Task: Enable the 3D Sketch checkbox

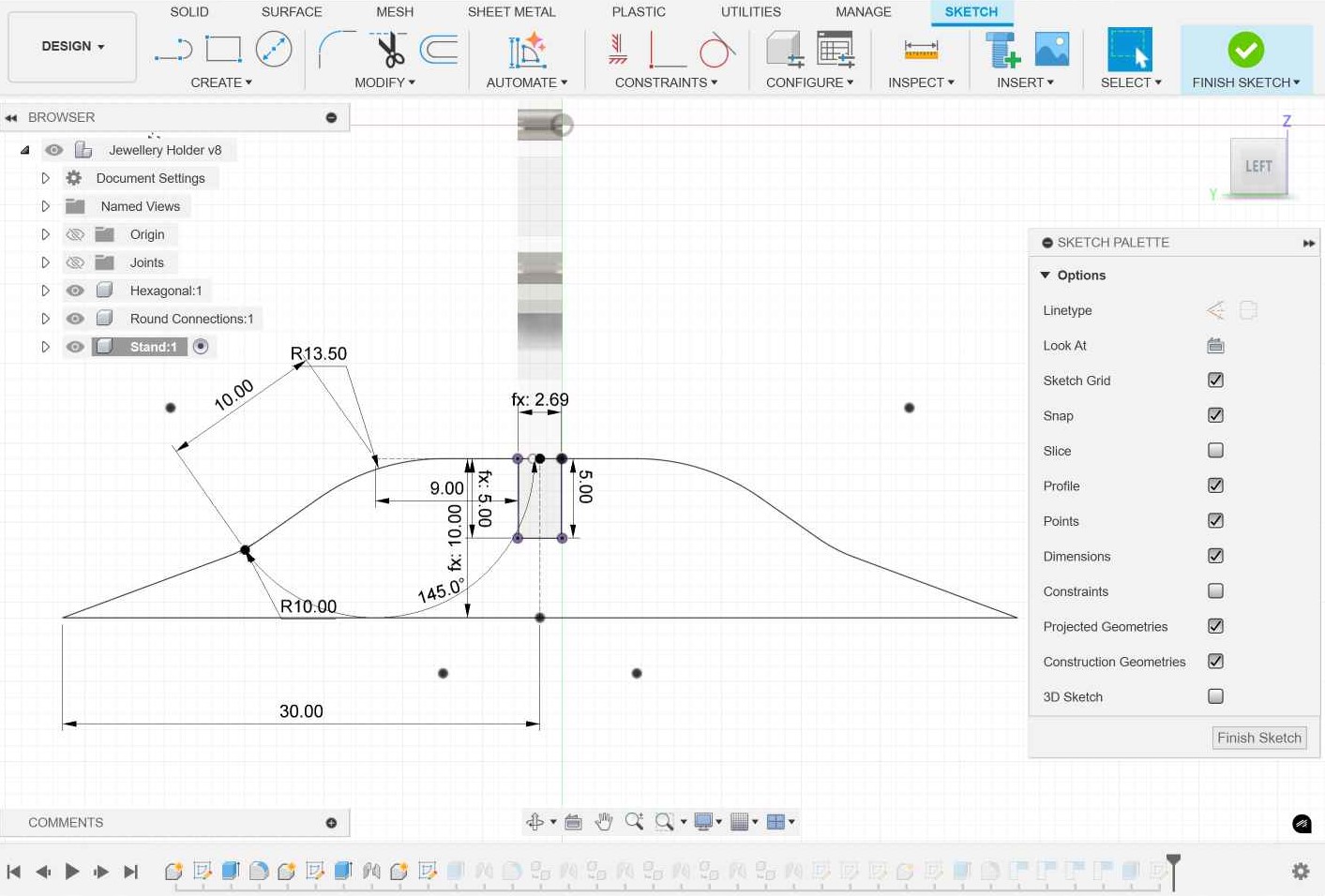Action: 1215,696
